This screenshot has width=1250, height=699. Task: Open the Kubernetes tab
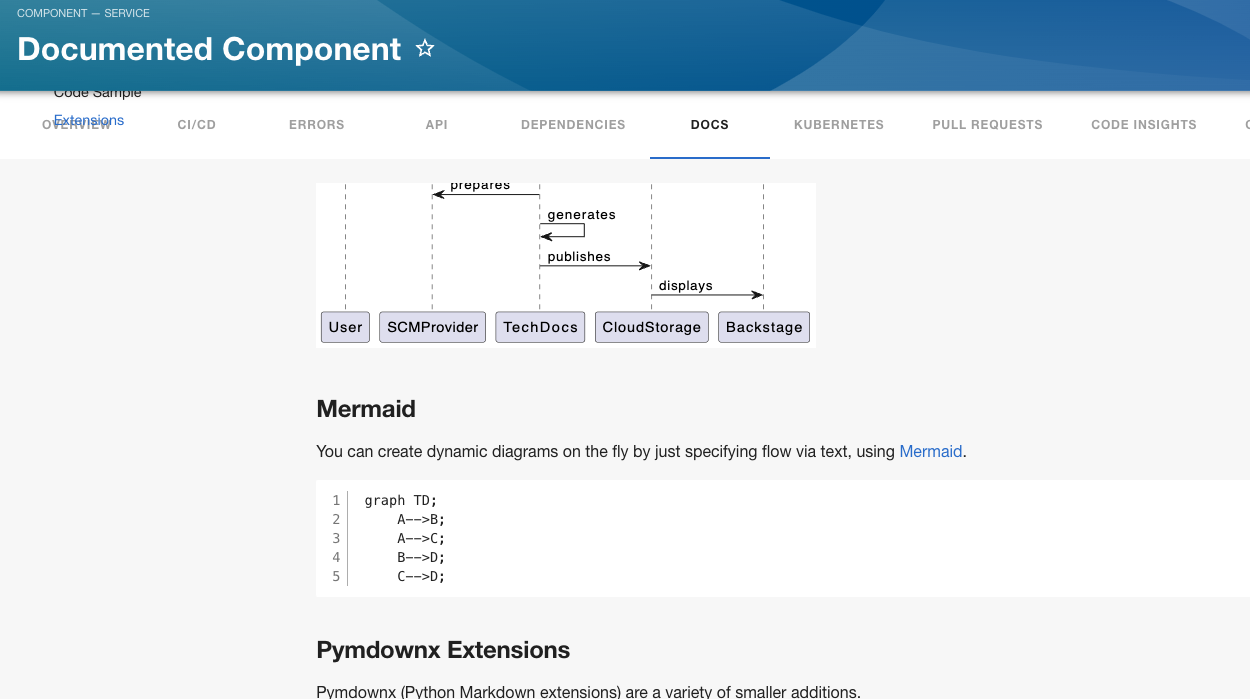click(x=838, y=124)
